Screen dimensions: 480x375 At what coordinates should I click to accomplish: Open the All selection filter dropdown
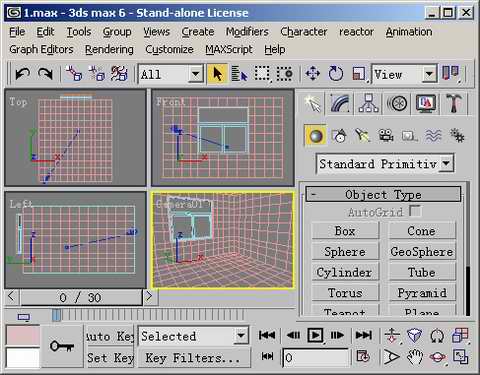tap(171, 74)
